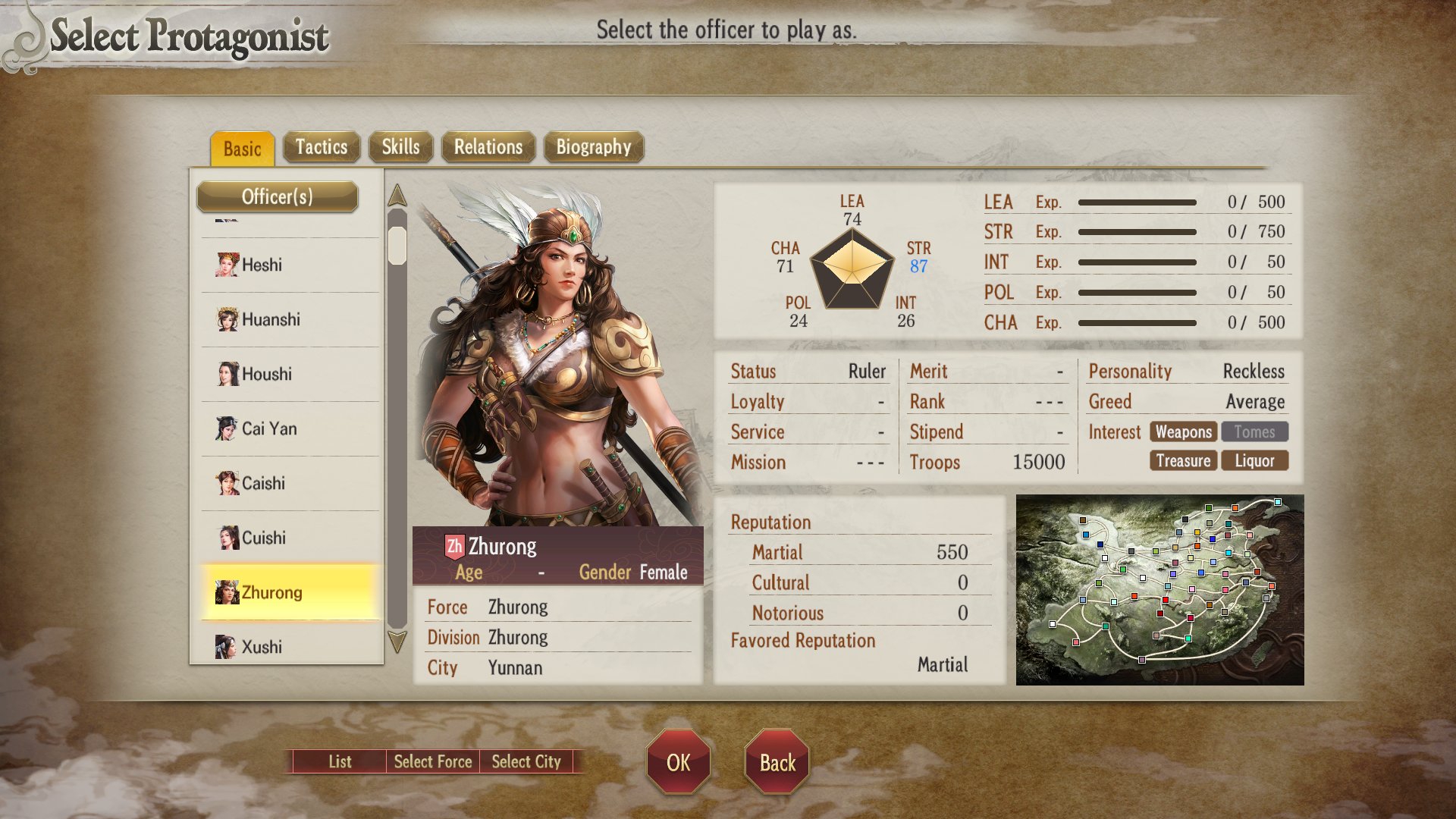This screenshot has height=819, width=1456.
Task: Click the officer list scroll-down arrow
Action: click(397, 642)
